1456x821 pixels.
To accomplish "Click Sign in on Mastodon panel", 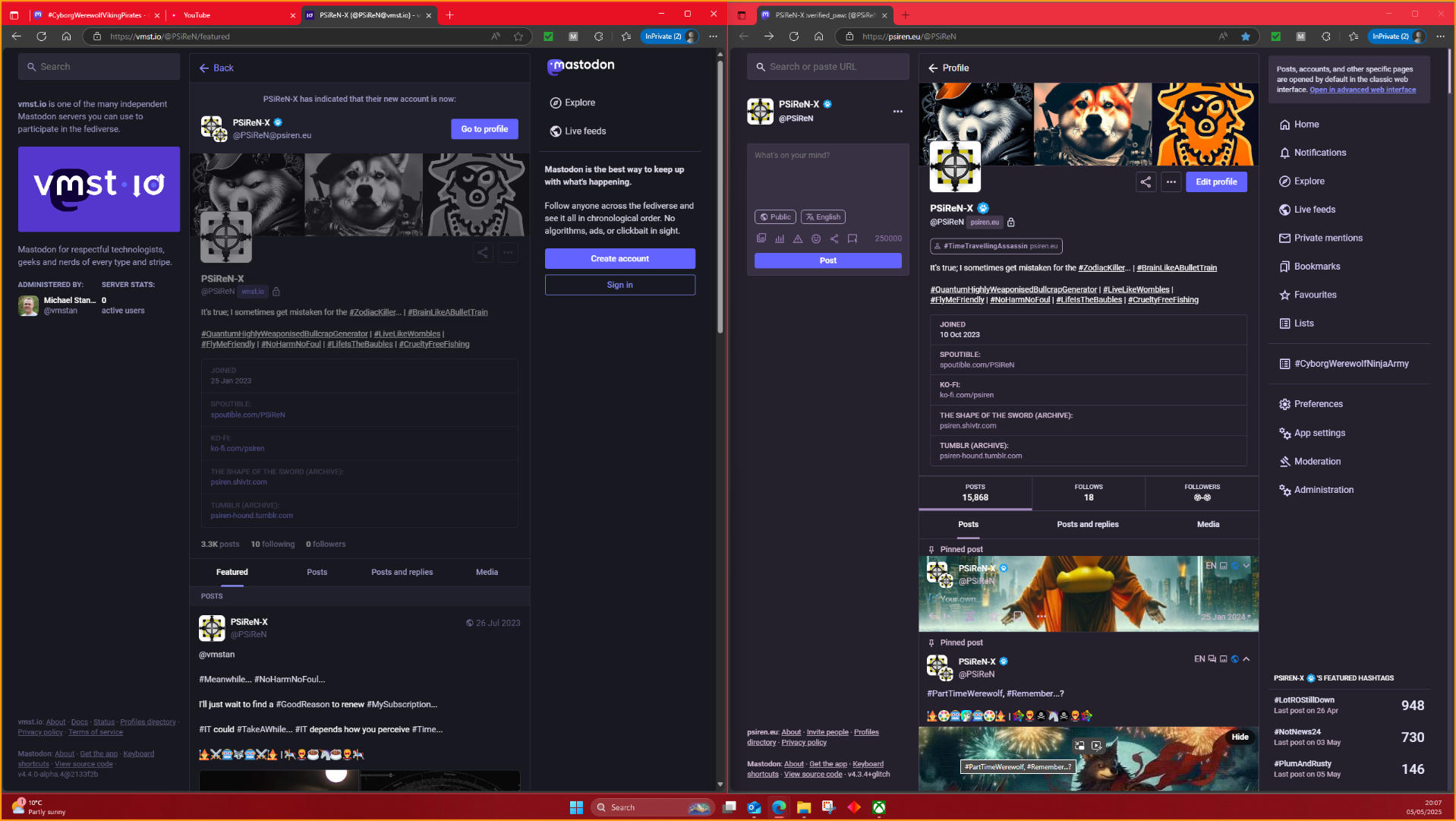I will coord(619,286).
